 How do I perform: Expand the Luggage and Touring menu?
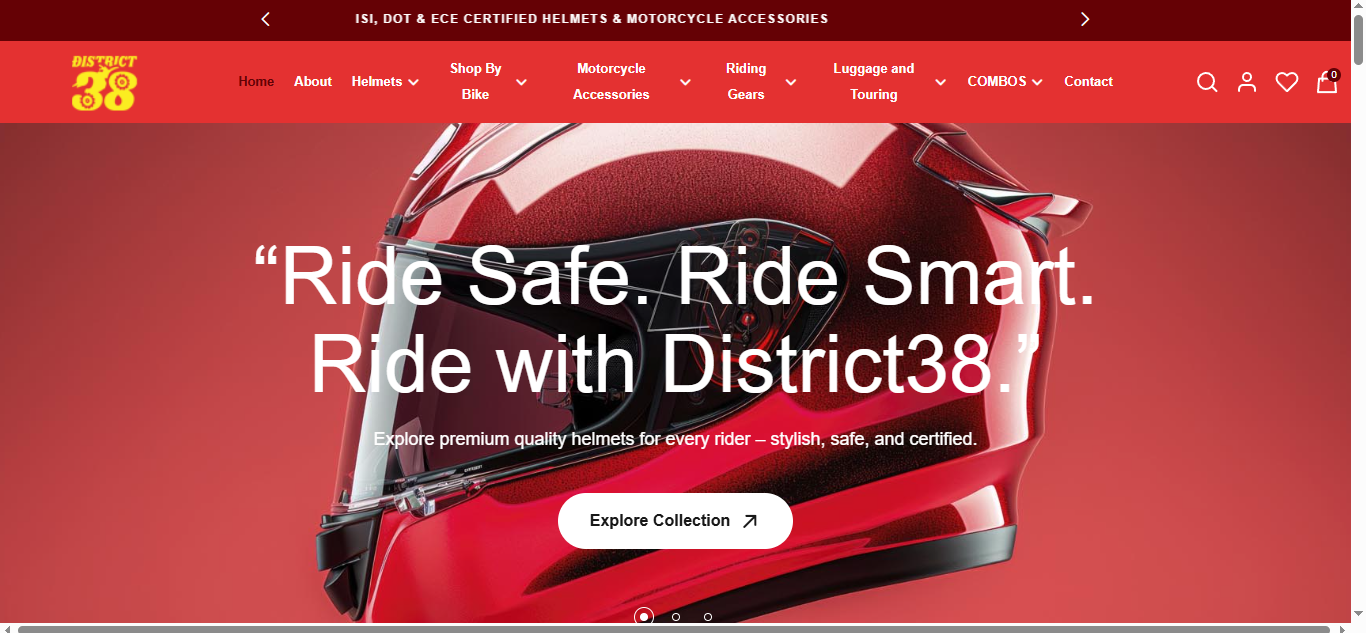[x=888, y=82]
